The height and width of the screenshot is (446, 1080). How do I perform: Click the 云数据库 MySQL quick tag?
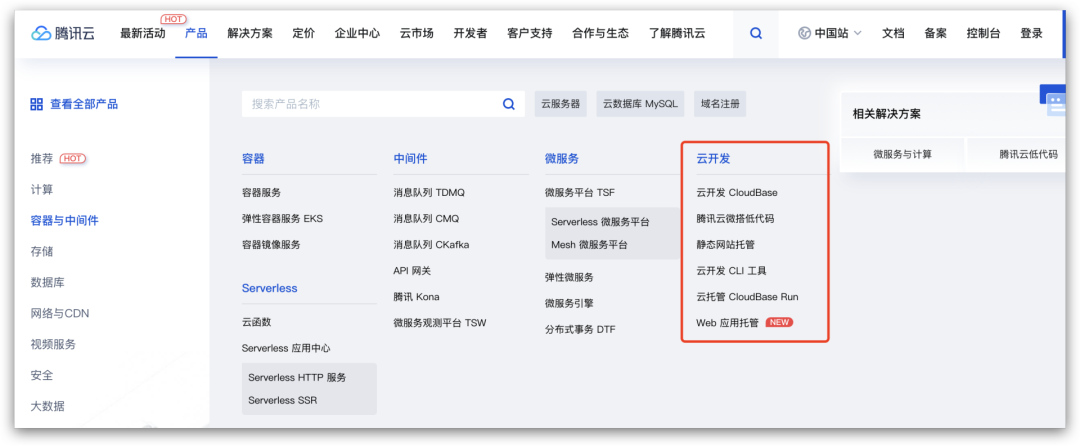click(x=641, y=104)
